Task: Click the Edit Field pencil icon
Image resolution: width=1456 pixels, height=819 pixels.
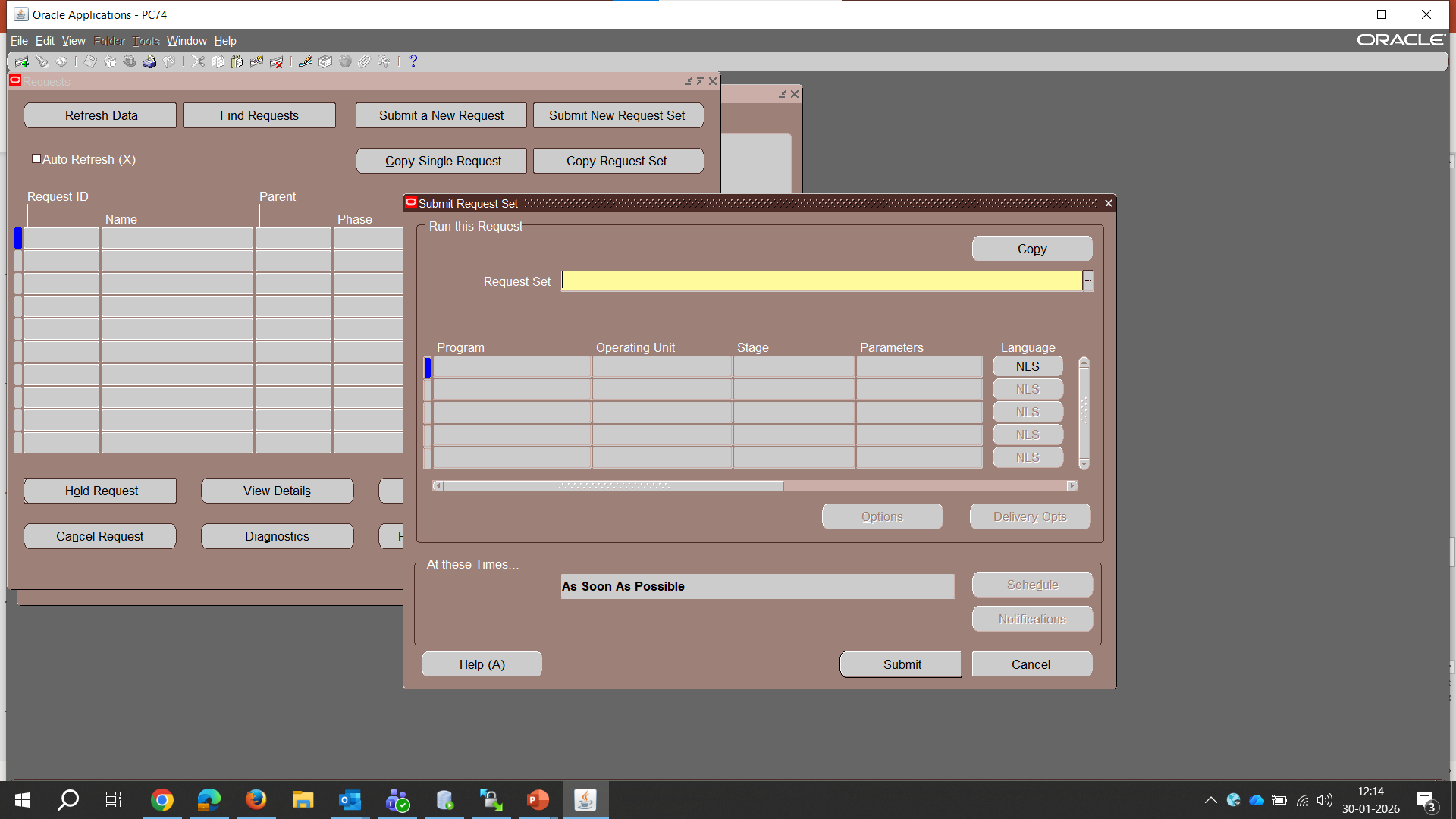Action: coord(306,61)
